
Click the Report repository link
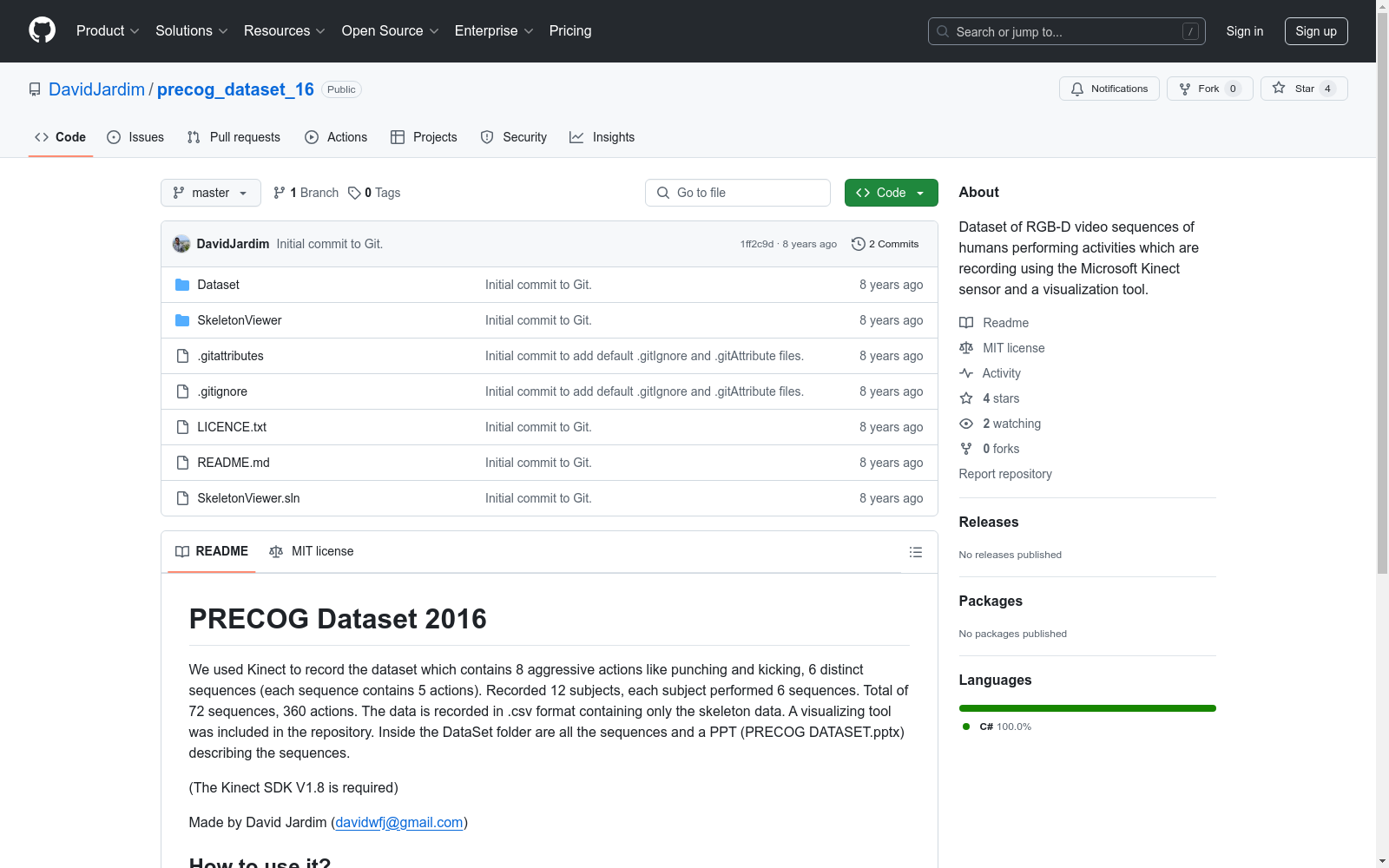coord(1005,474)
